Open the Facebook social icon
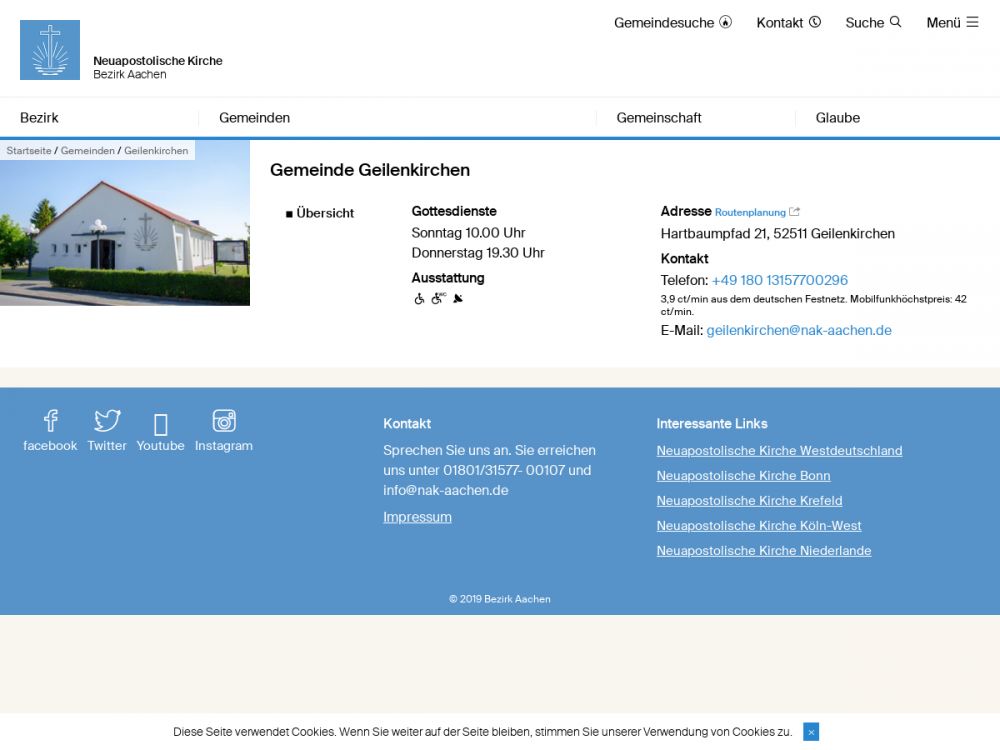The image size is (1000, 750). (x=50, y=421)
